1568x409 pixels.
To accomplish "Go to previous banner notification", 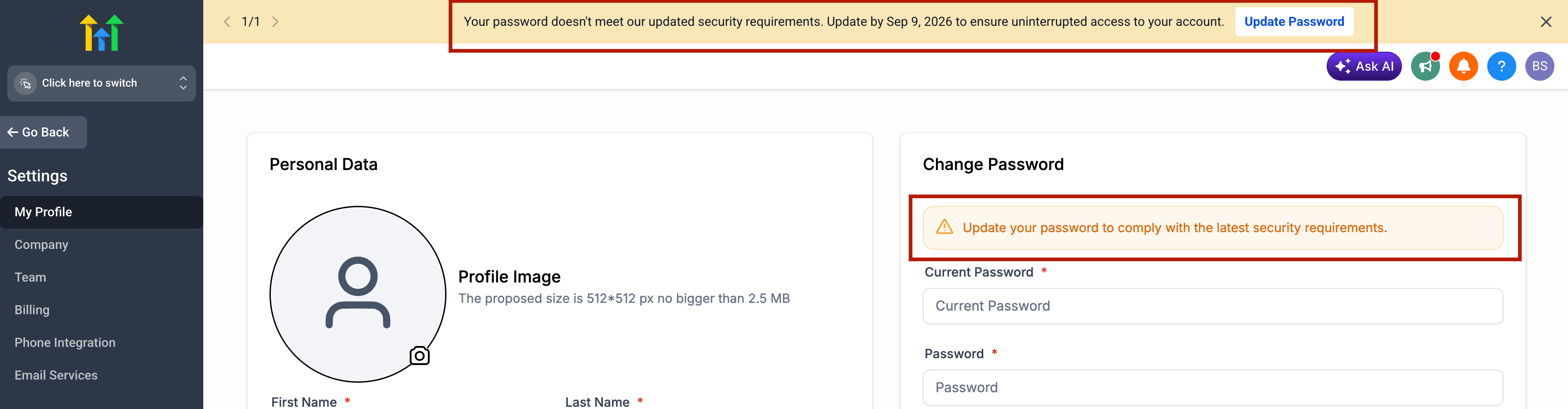I will (x=227, y=22).
